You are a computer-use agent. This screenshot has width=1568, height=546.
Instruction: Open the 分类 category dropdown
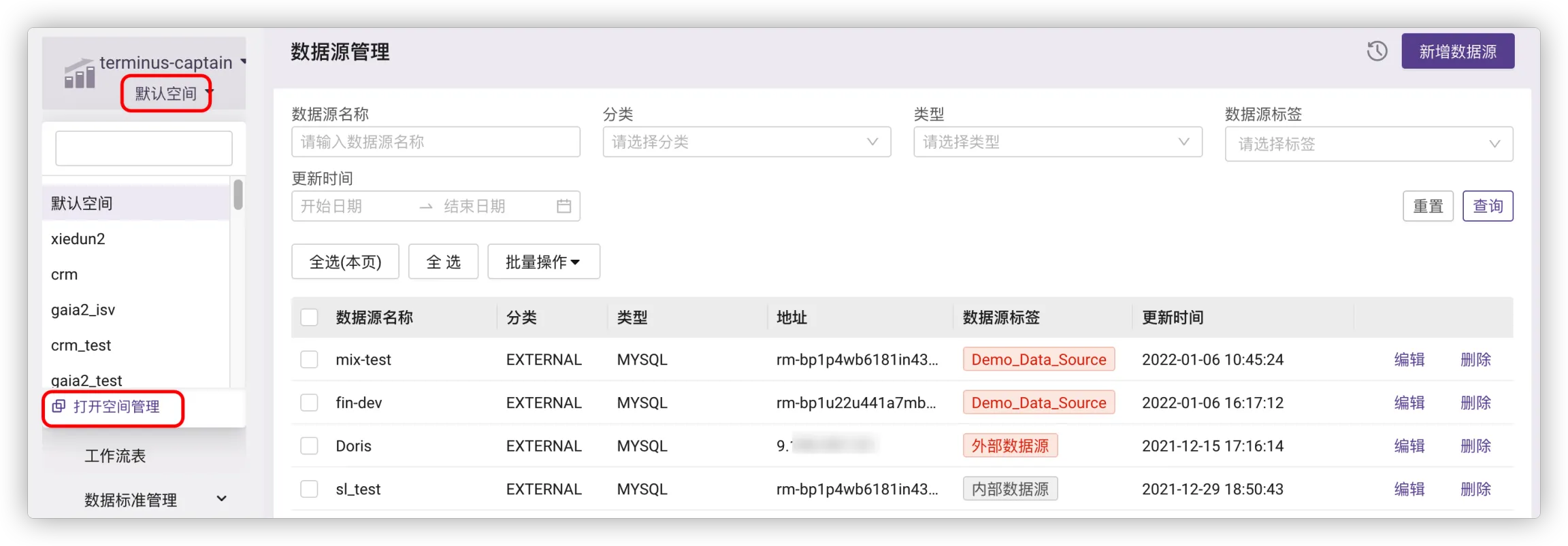click(746, 142)
